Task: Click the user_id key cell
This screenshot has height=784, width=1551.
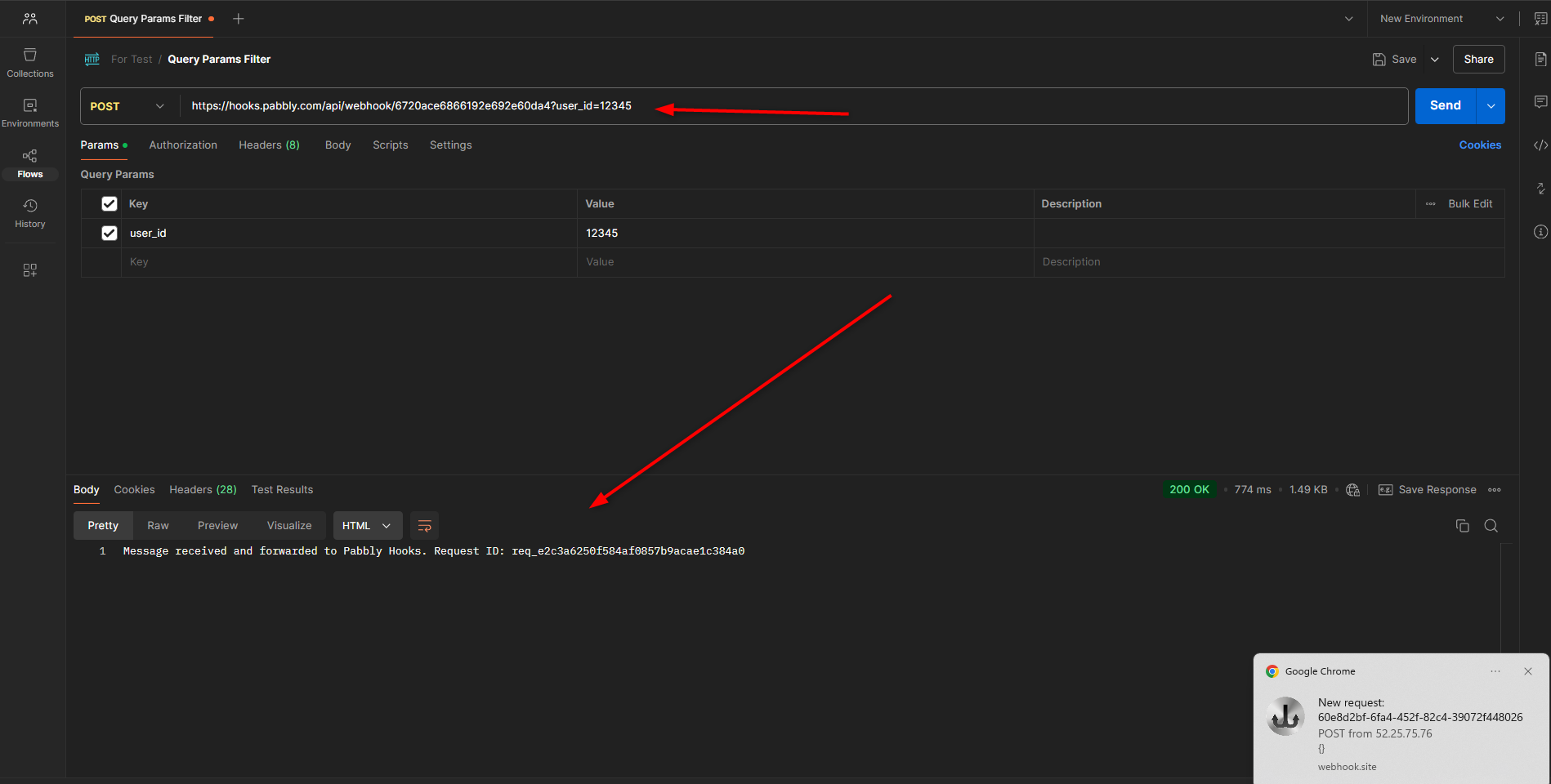Action: click(351, 234)
